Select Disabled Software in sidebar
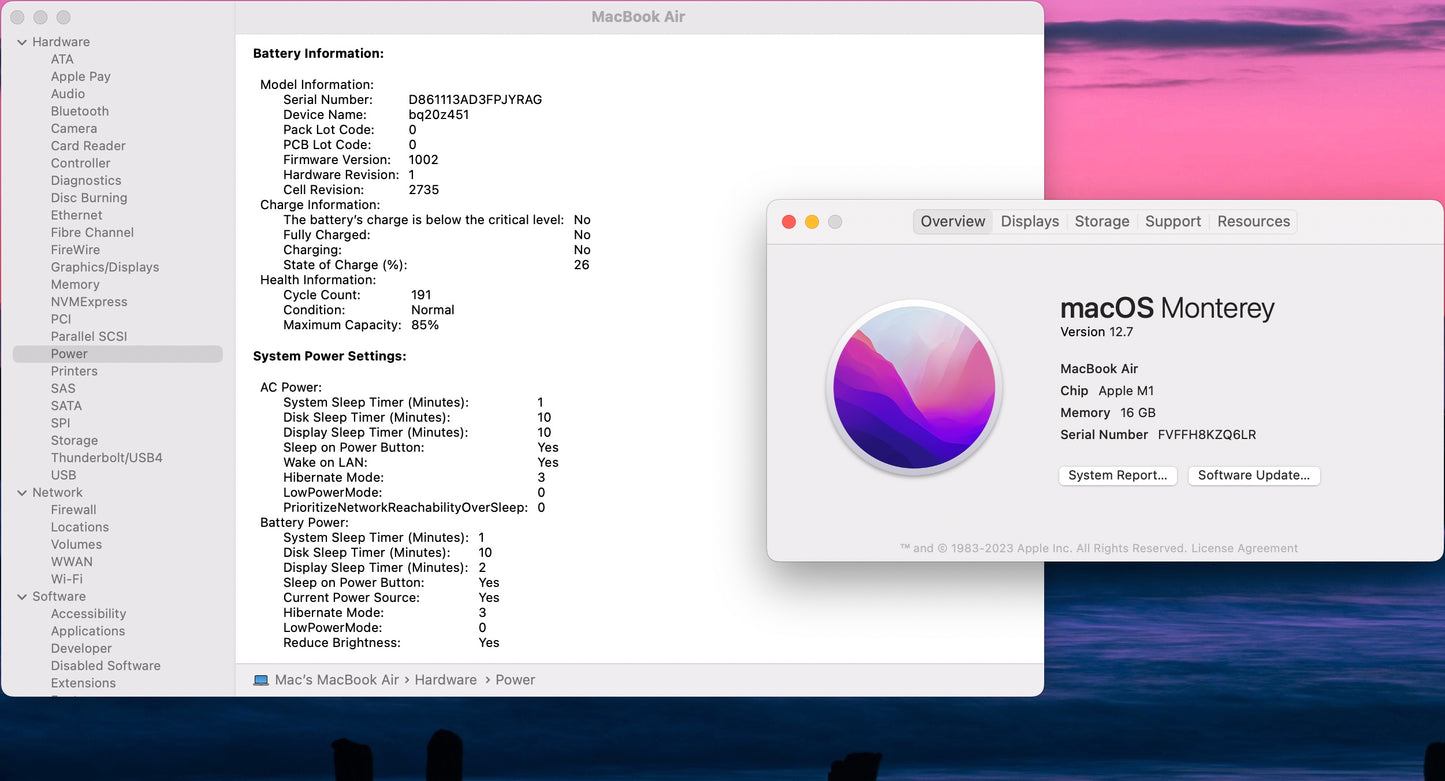Screen dimensions: 1445x781 [106, 666]
